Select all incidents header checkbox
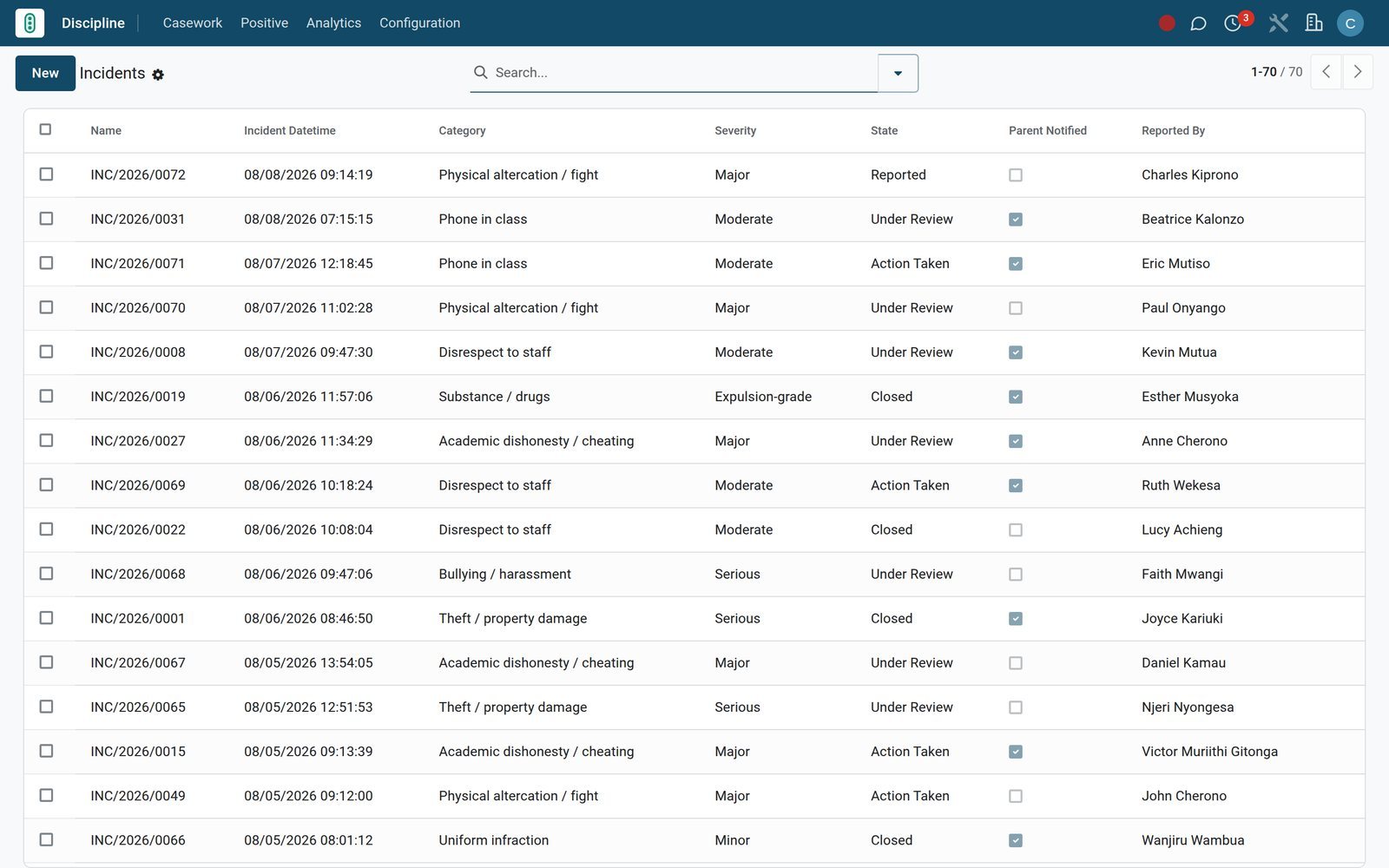 click(x=45, y=129)
